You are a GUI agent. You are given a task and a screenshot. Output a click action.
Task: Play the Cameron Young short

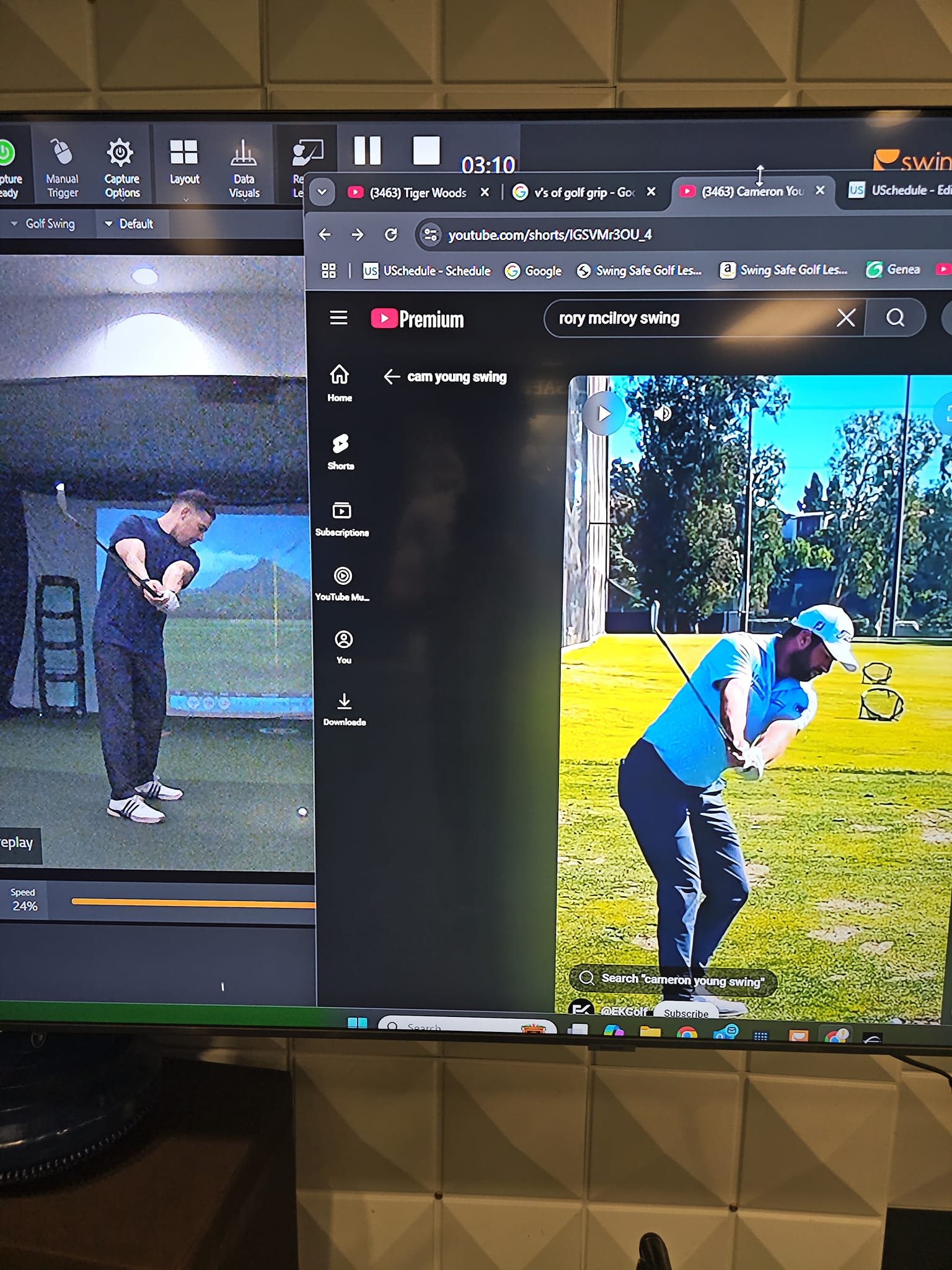pyautogui.click(x=604, y=414)
